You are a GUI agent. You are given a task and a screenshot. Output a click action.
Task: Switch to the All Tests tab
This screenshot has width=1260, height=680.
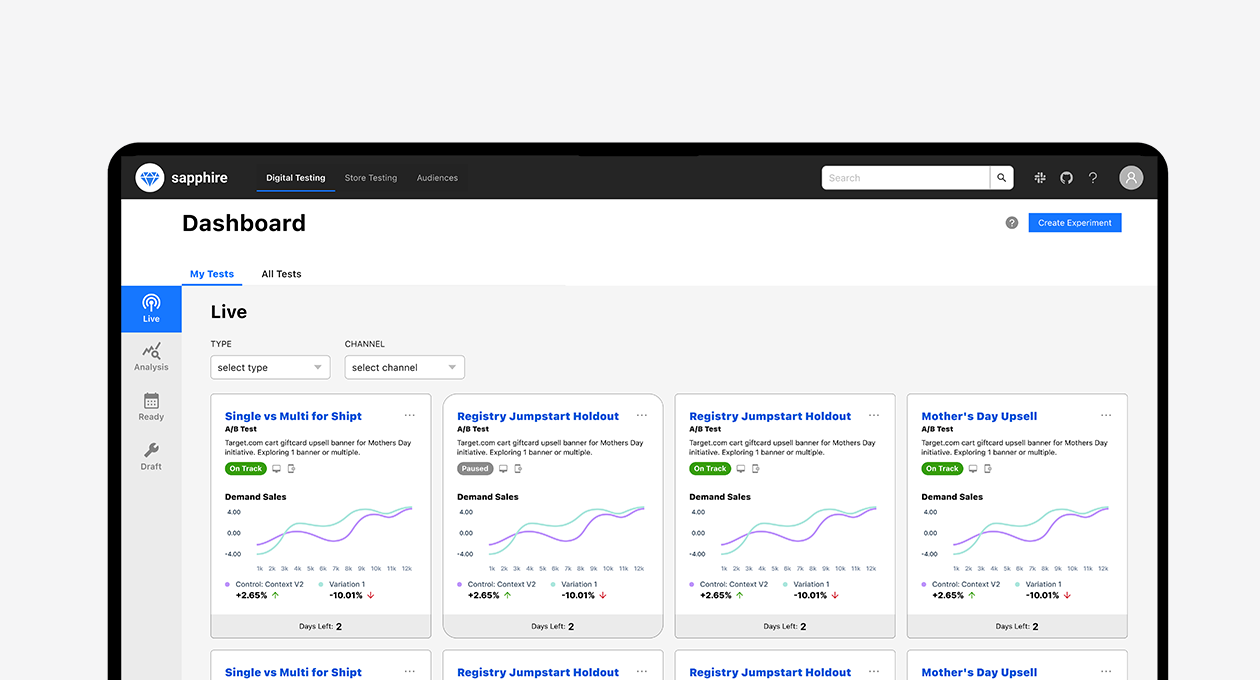tap(281, 274)
